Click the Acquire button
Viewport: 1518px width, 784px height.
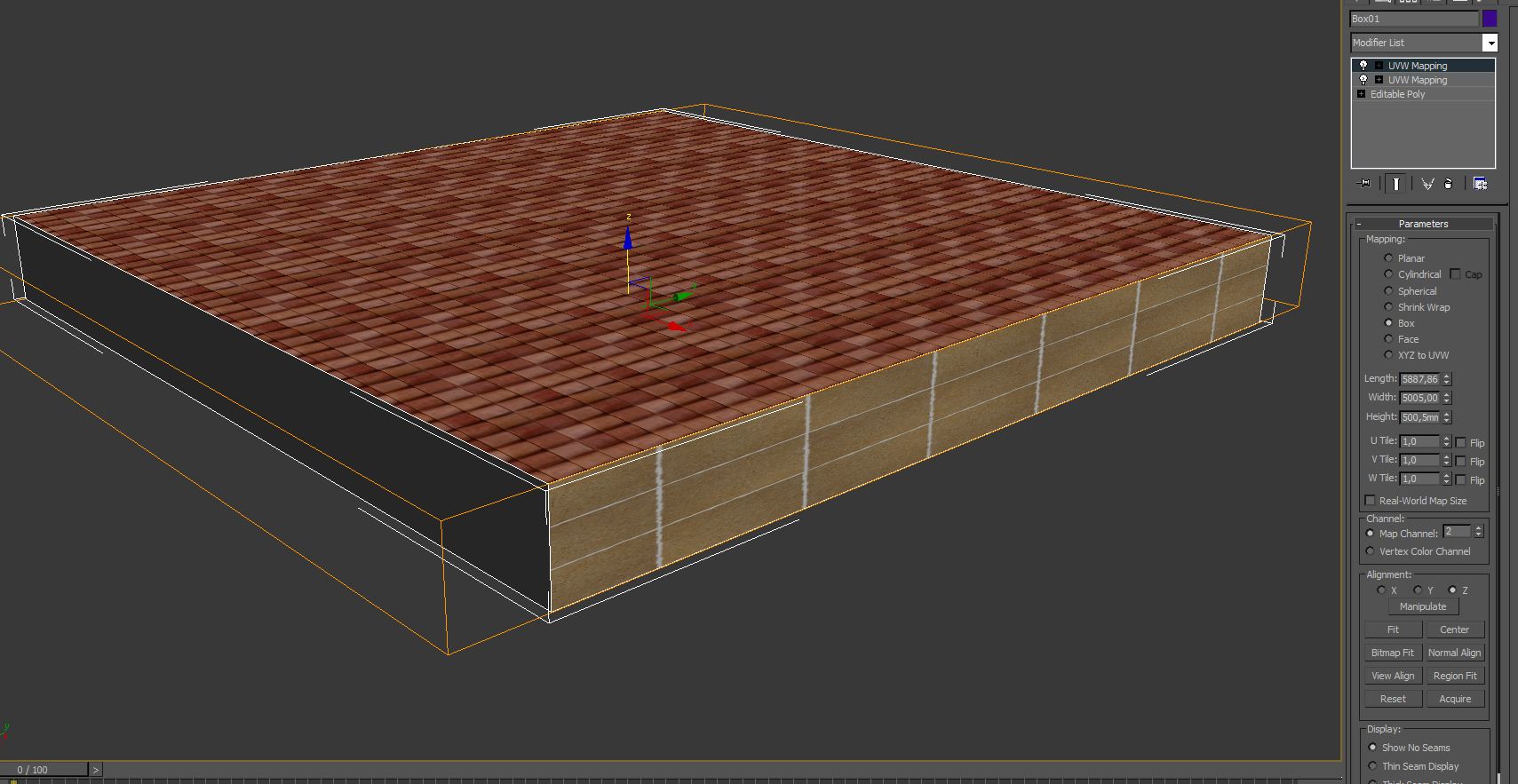pos(1455,699)
